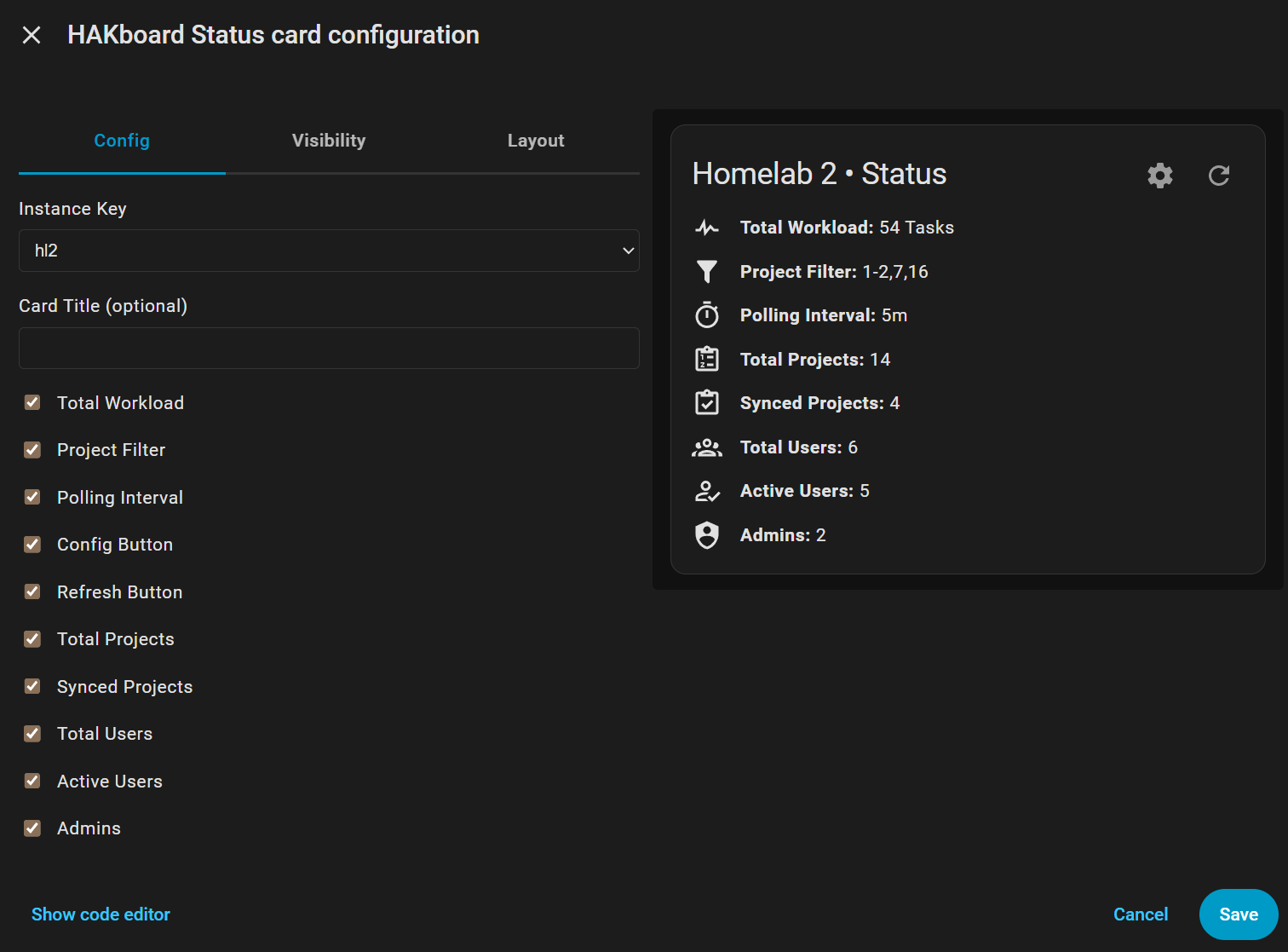1288x952 pixels.
Task: Save the card configuration
Action: [x=1239, y=914]
